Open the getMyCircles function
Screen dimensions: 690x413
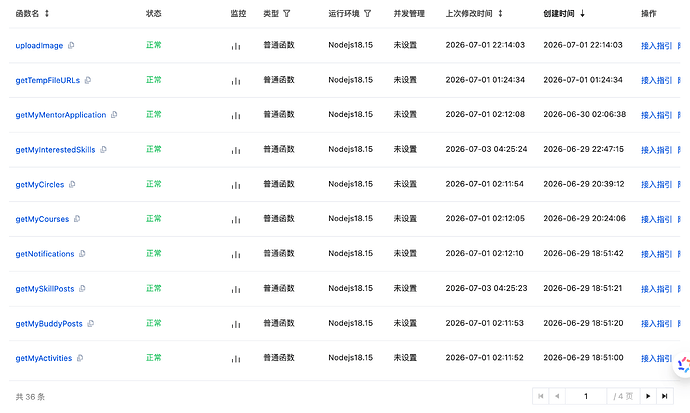pyautogui.click(x=40, y=184)
